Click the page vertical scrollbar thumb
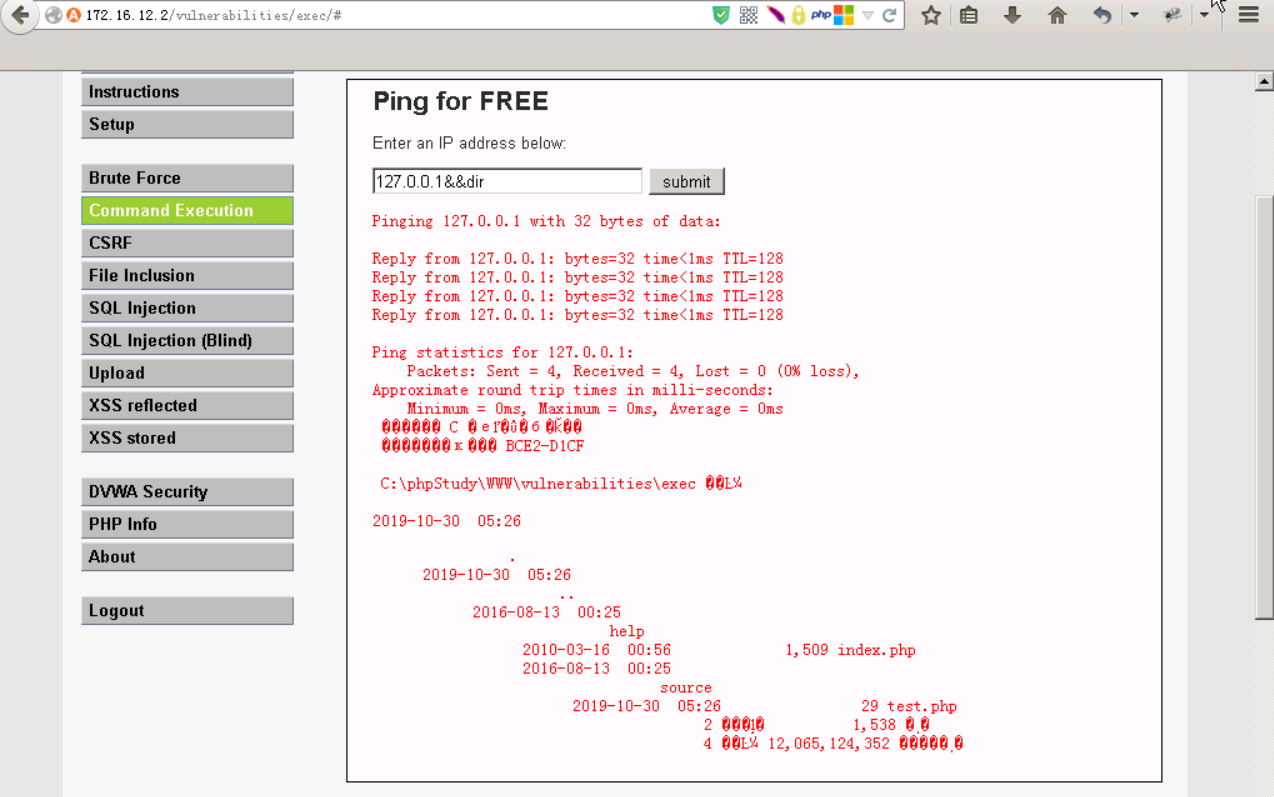 1264,405
